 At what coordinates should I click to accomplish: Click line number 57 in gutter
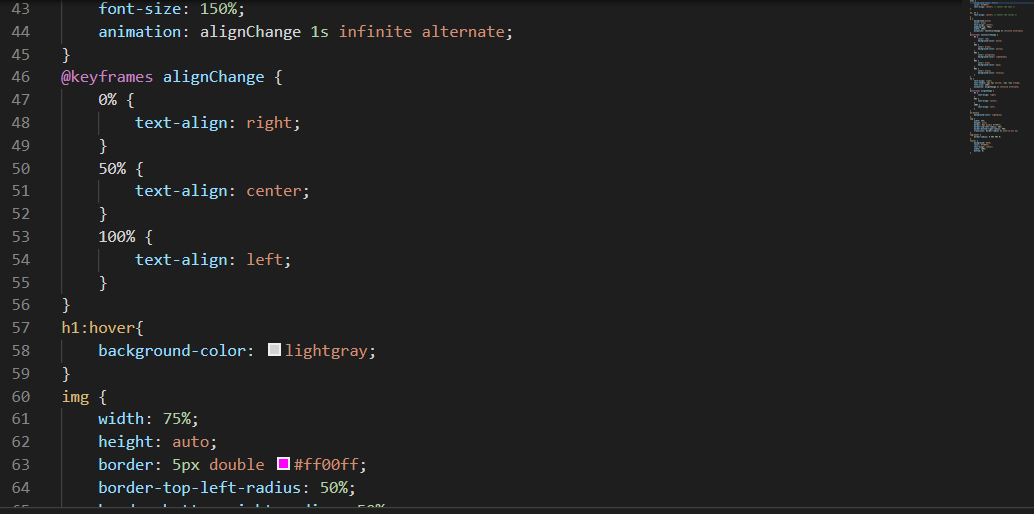(x=20, y=328)
